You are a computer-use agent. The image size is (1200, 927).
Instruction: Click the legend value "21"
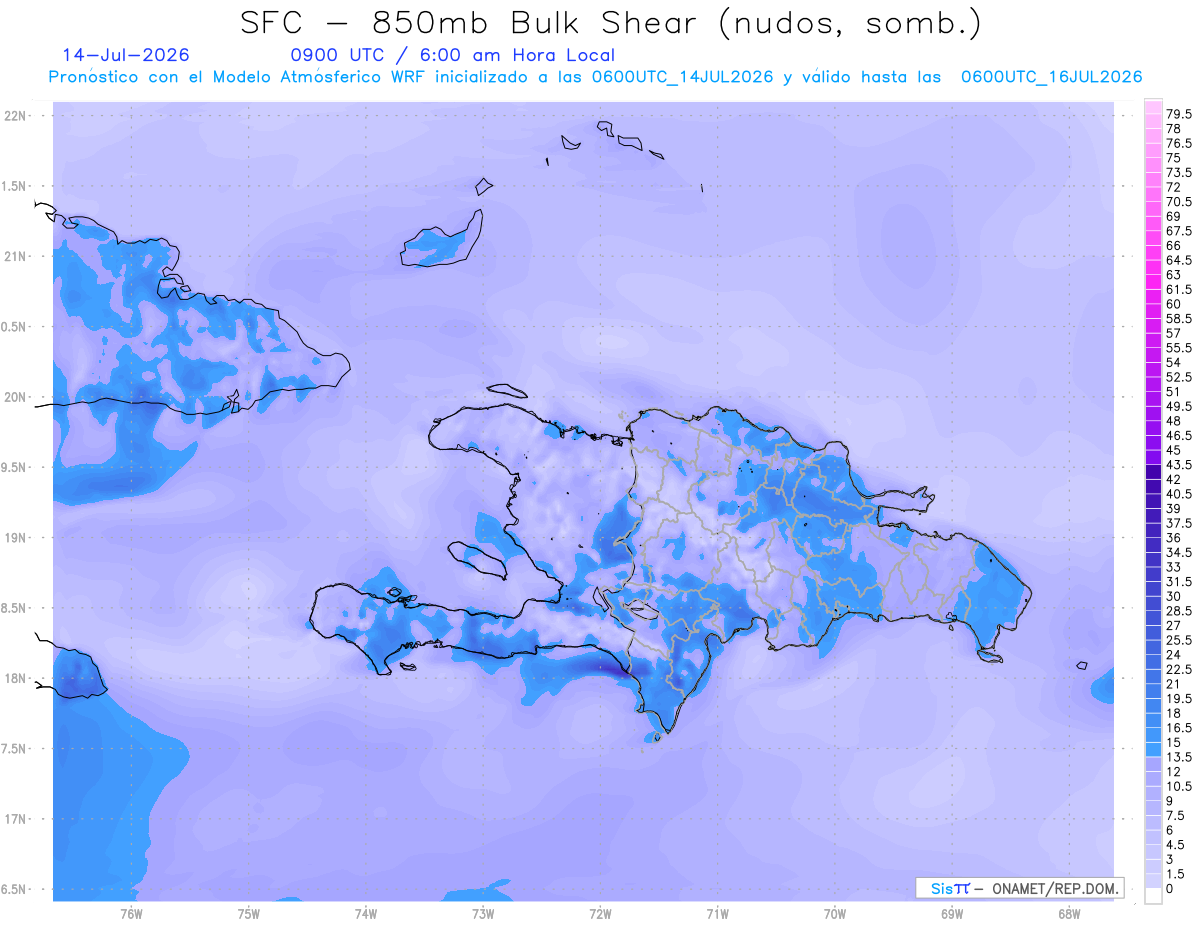pyautogui.click(x=1174, y=684)
